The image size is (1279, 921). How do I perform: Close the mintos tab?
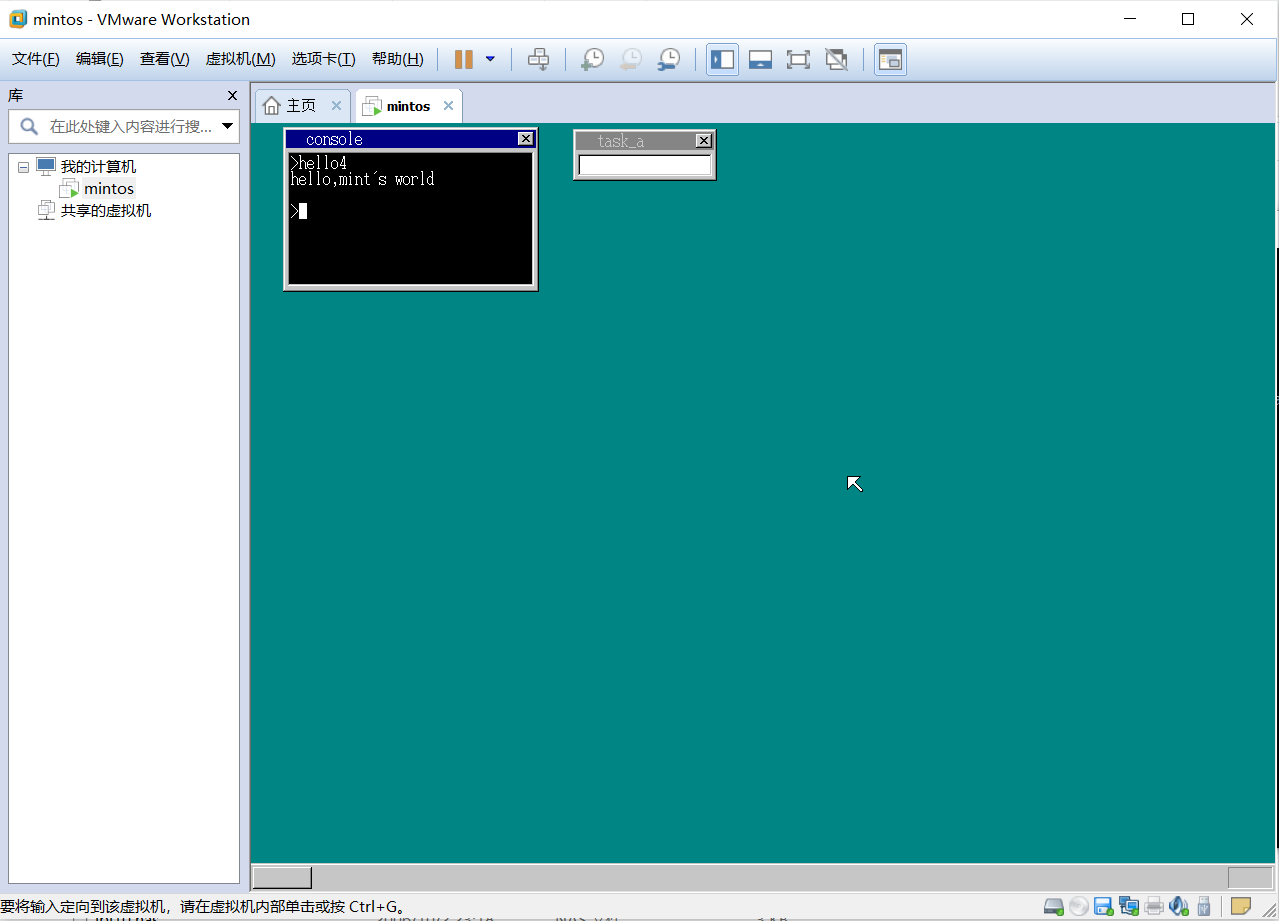[448, 105]
